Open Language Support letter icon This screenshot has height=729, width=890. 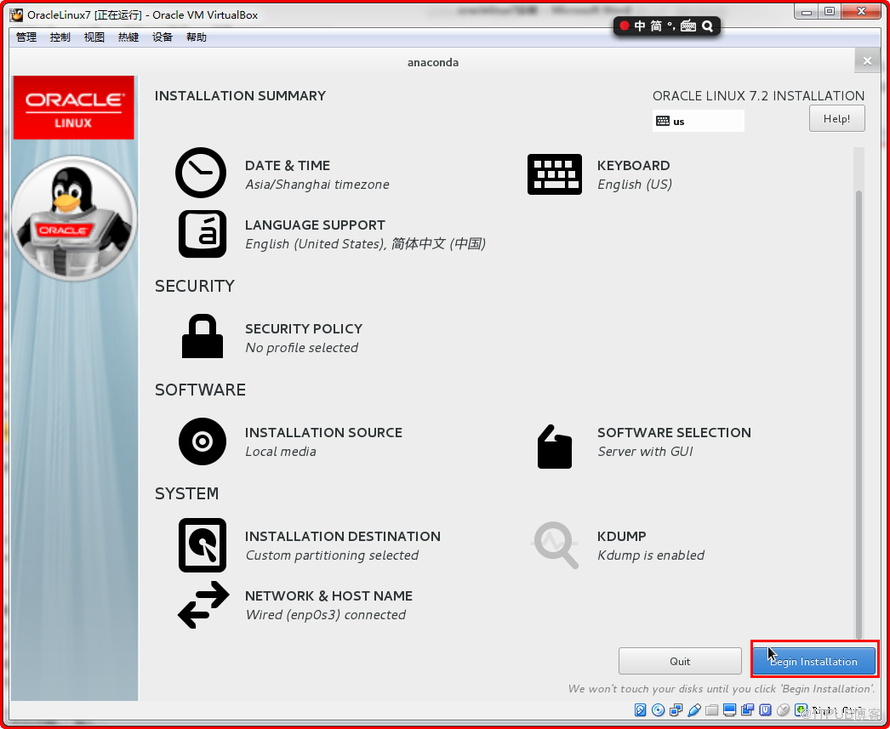203,234
